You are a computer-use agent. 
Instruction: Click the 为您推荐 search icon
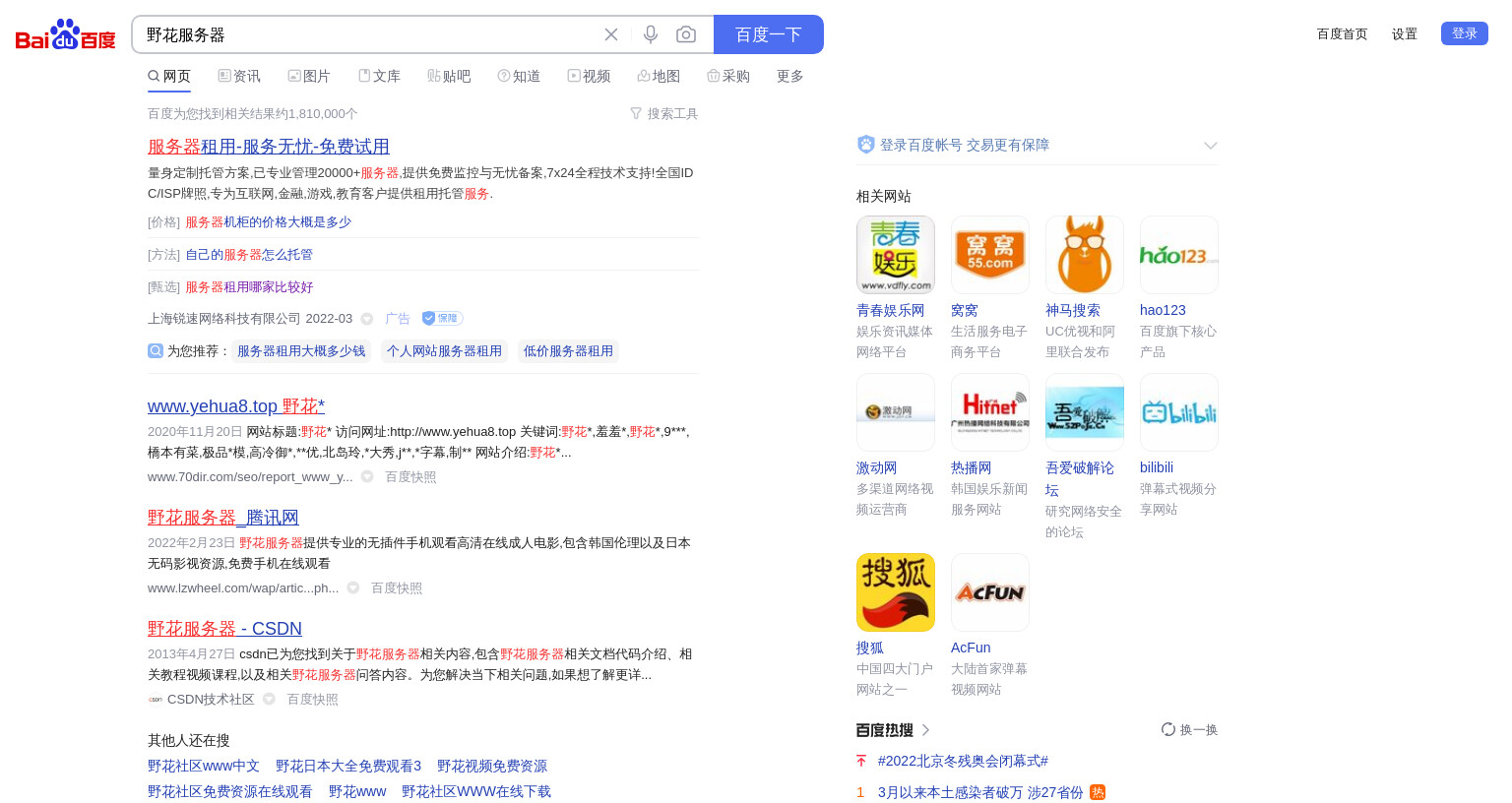[156, 350]
